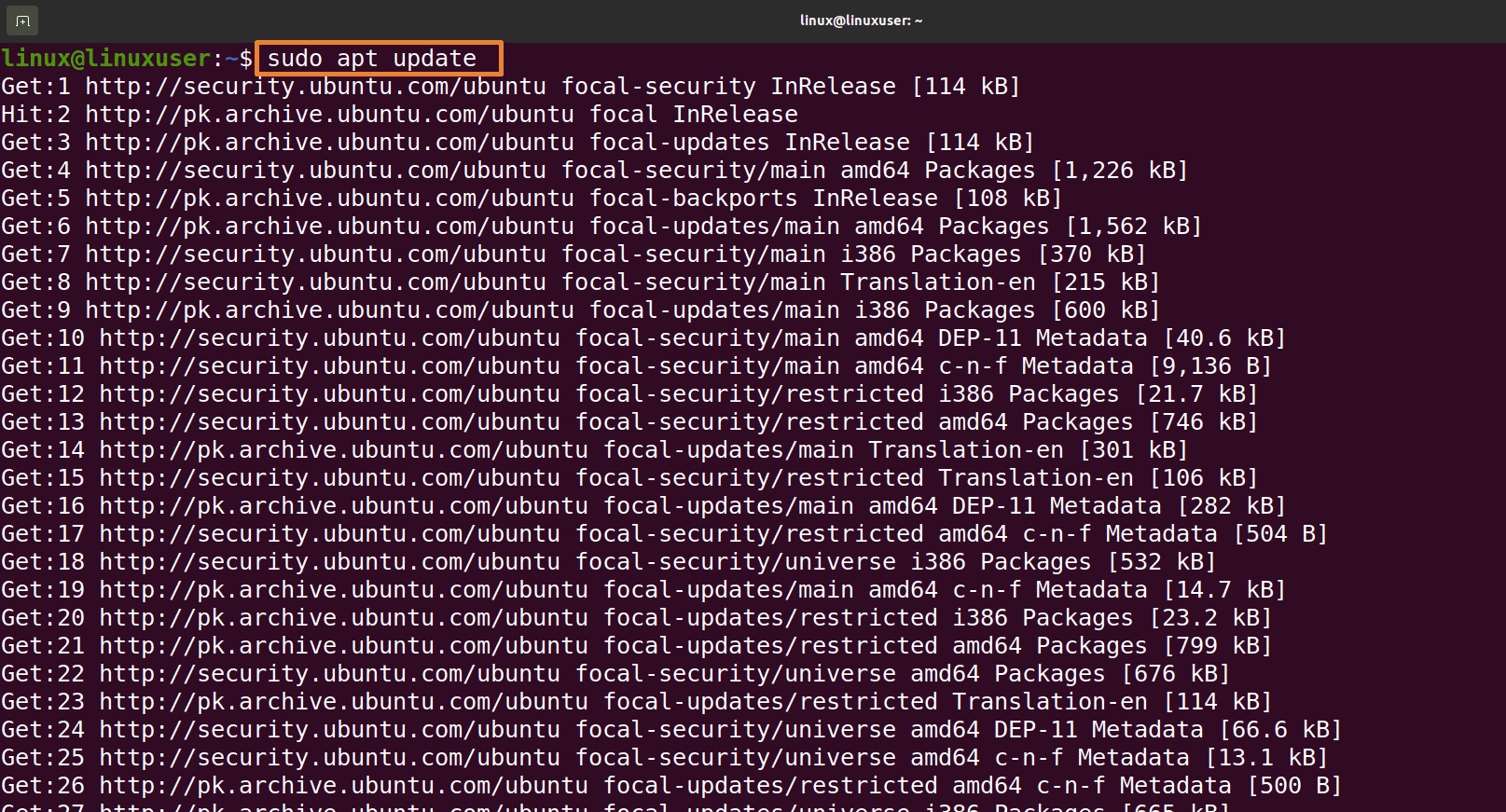The width and height of the screenshot is (1506, 812).
Task: Click the 'Get:12' restricted i386 21.7 kB line
Action: [629, 394]
